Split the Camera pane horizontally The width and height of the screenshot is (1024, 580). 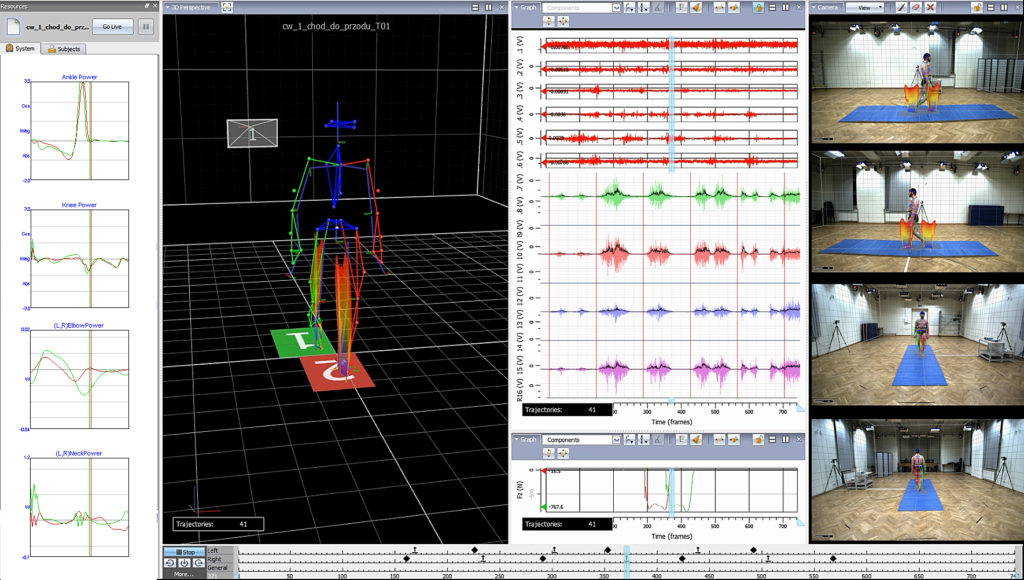tap(990, 7)
